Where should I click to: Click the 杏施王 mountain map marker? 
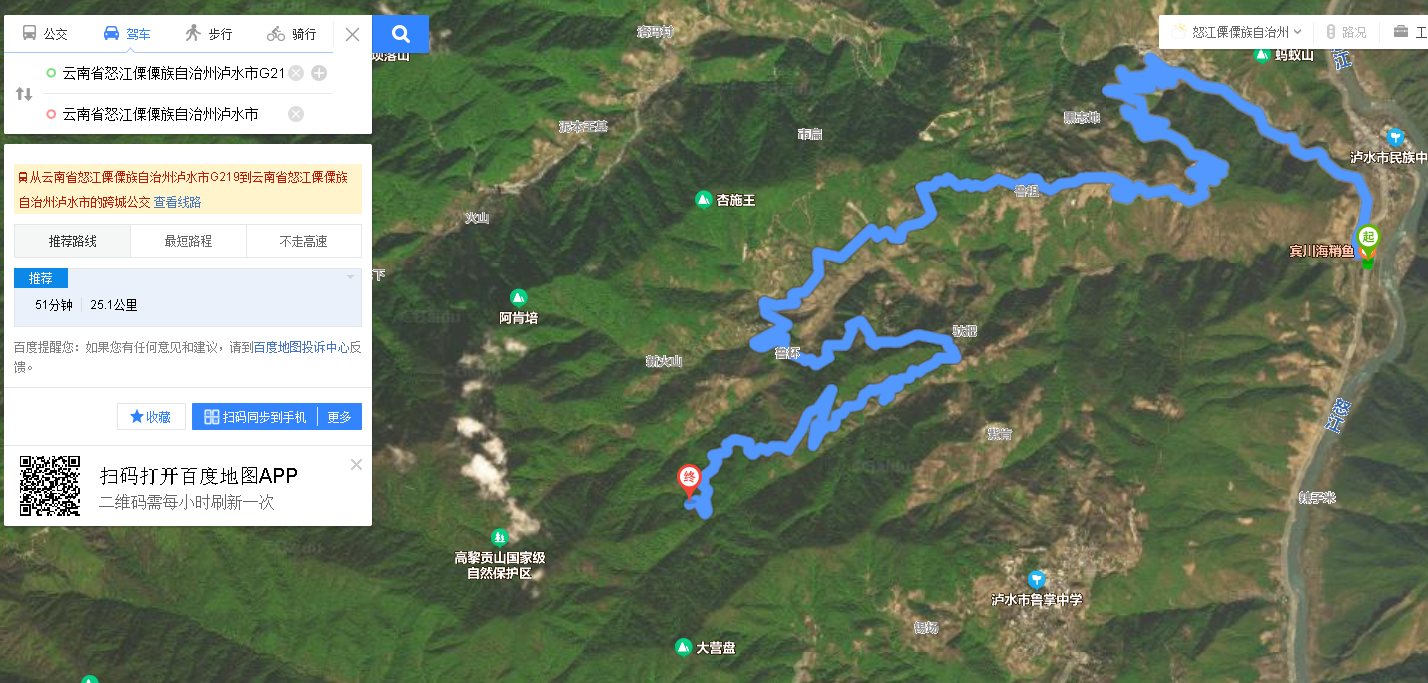tap(725, 200)
